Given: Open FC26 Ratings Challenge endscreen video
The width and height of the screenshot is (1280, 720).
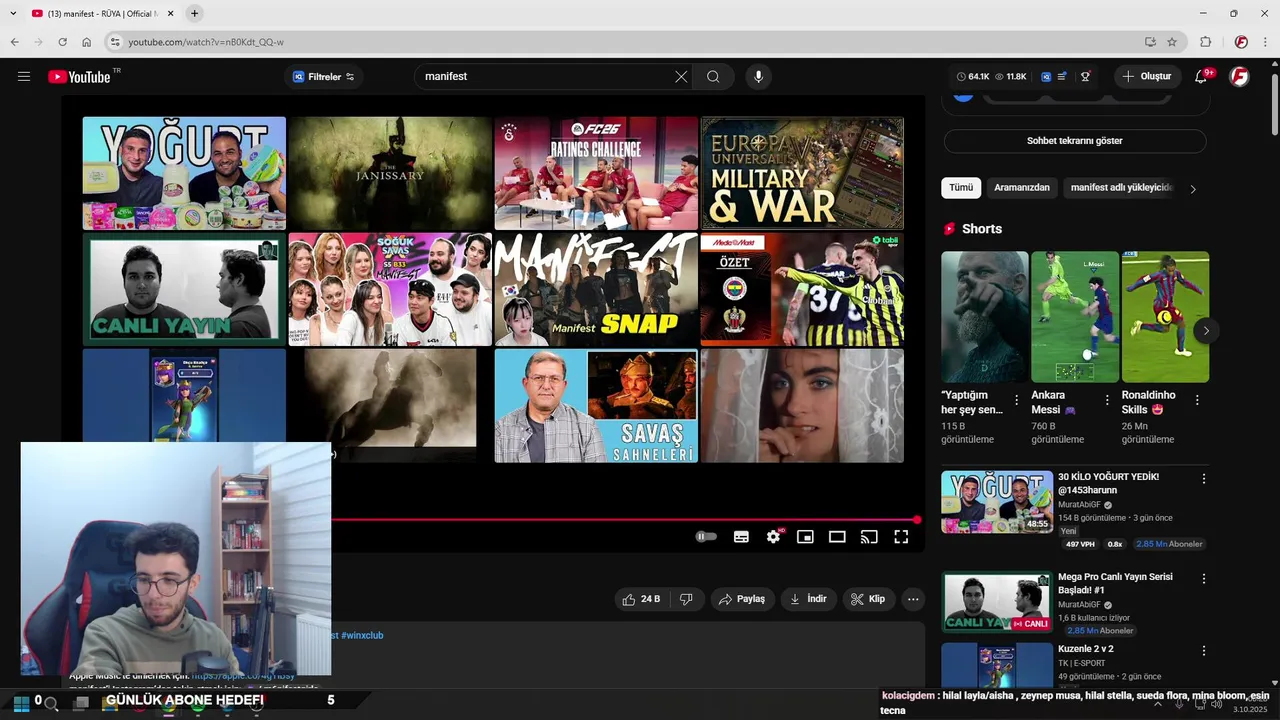Looking at the screenshot, I should click(x=596, y=173).
